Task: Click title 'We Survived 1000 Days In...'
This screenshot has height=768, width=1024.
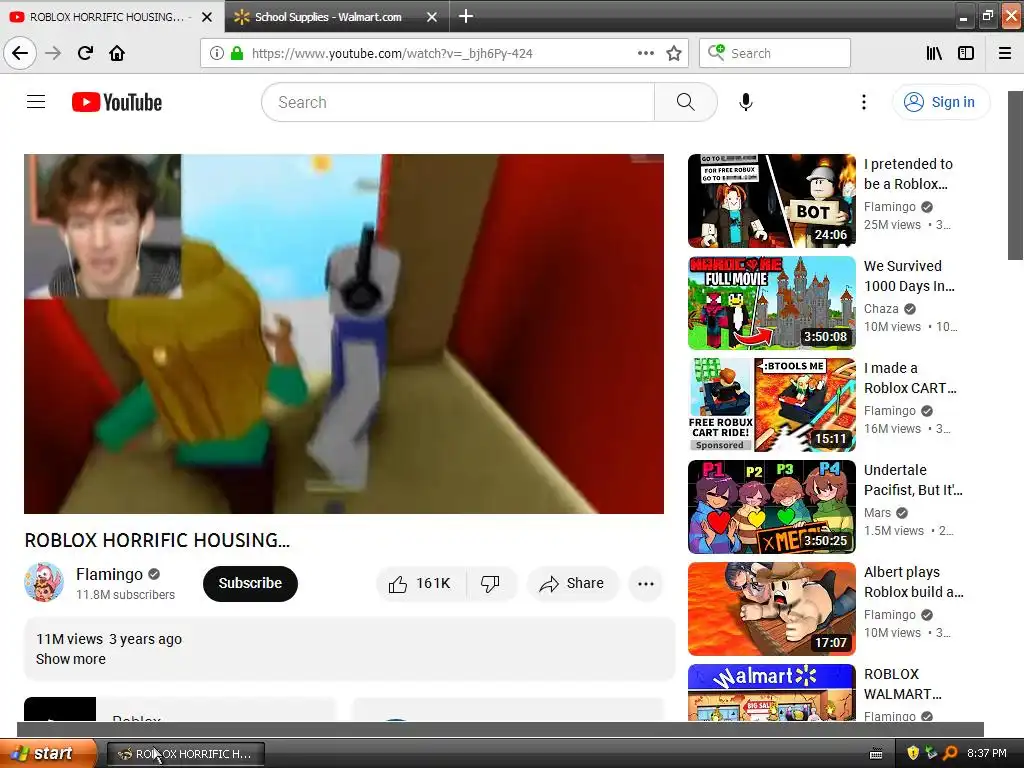Action: (x=909, y=276)
